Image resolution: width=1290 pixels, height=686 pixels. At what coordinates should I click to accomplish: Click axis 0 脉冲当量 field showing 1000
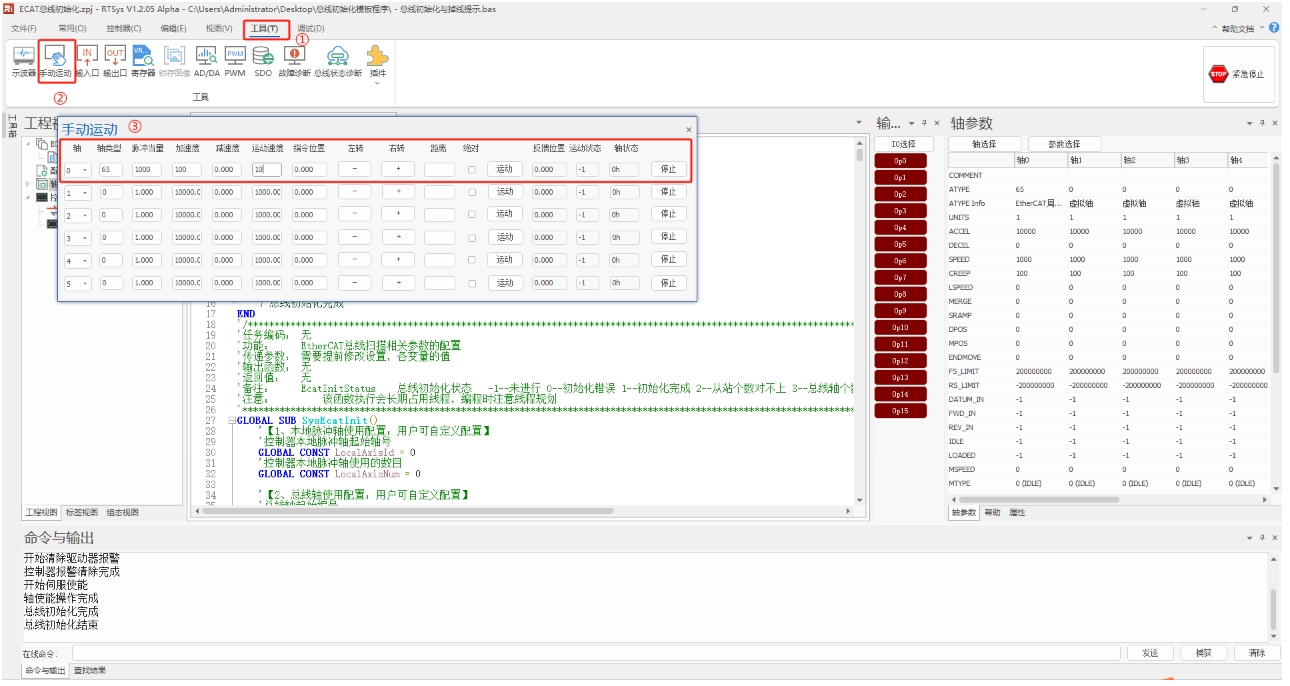click(x=146, y=170)
